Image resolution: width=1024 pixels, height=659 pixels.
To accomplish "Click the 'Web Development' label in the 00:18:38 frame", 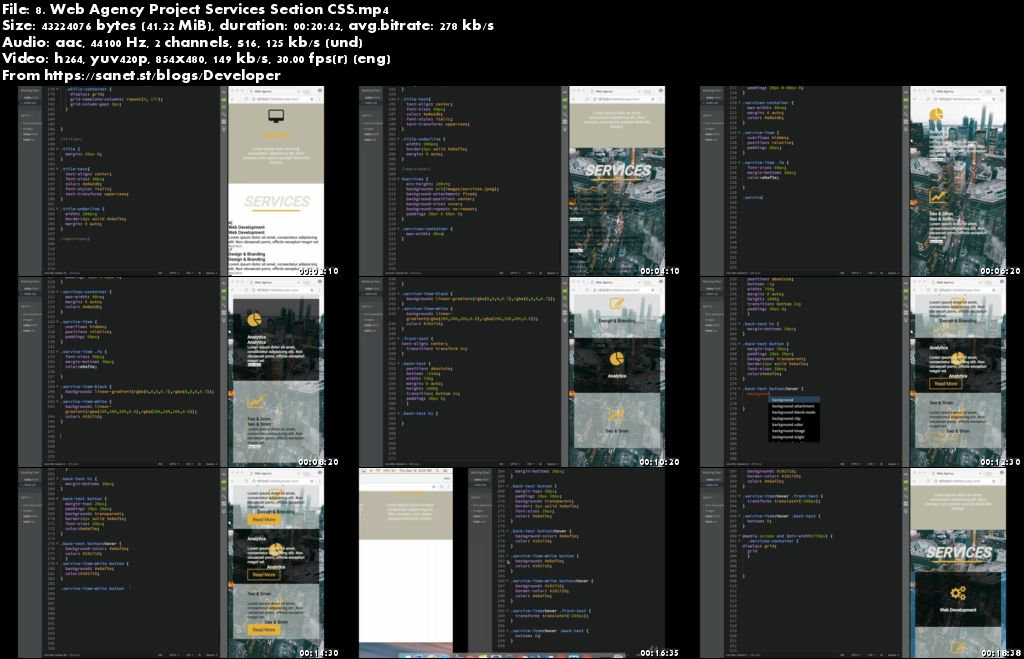I will [958, 610].
